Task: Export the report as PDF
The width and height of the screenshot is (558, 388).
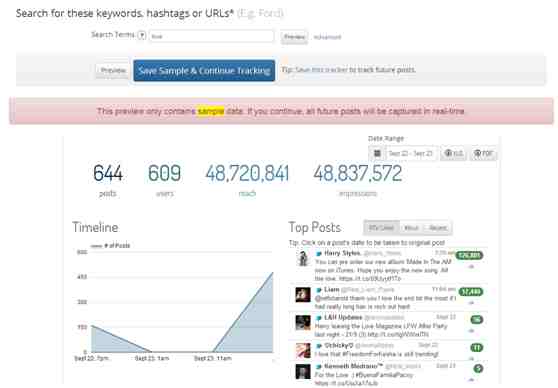Action: [x=483, y=153]
